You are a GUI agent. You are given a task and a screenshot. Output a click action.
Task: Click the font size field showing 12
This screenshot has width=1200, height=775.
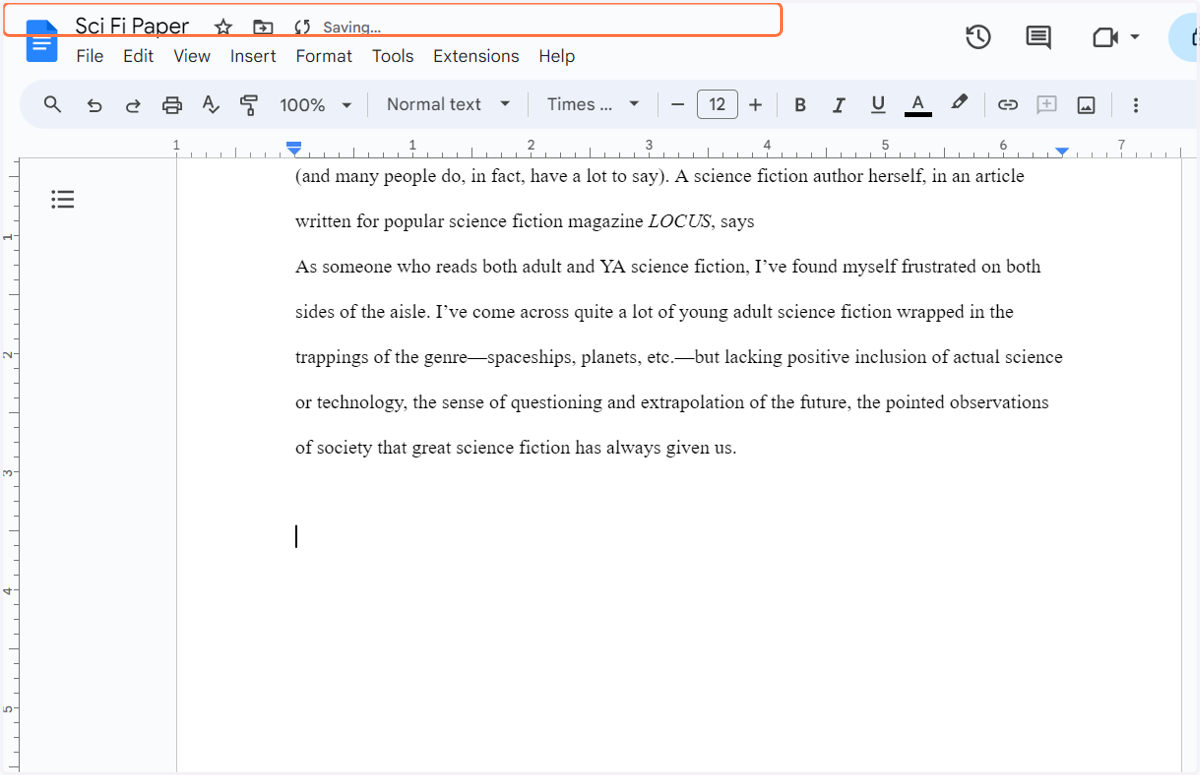click(x=717, y=104)
